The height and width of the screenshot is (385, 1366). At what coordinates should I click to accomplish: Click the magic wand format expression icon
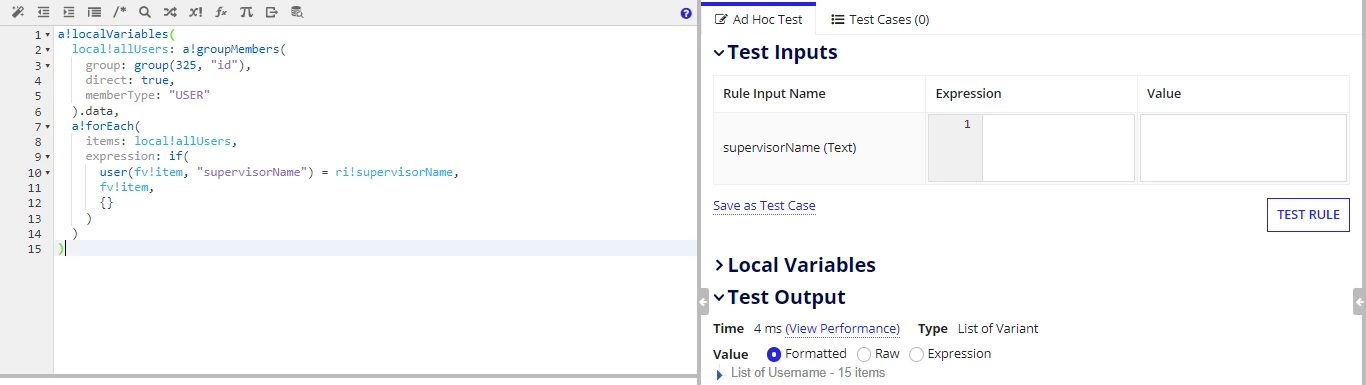17,12
